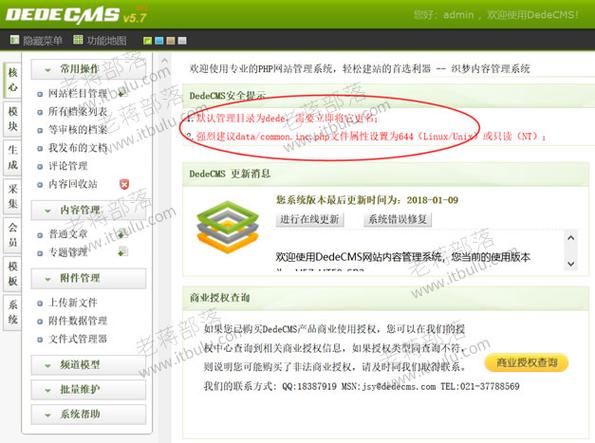
Task: Open the 模板 side tab
Action: [13, 274]
